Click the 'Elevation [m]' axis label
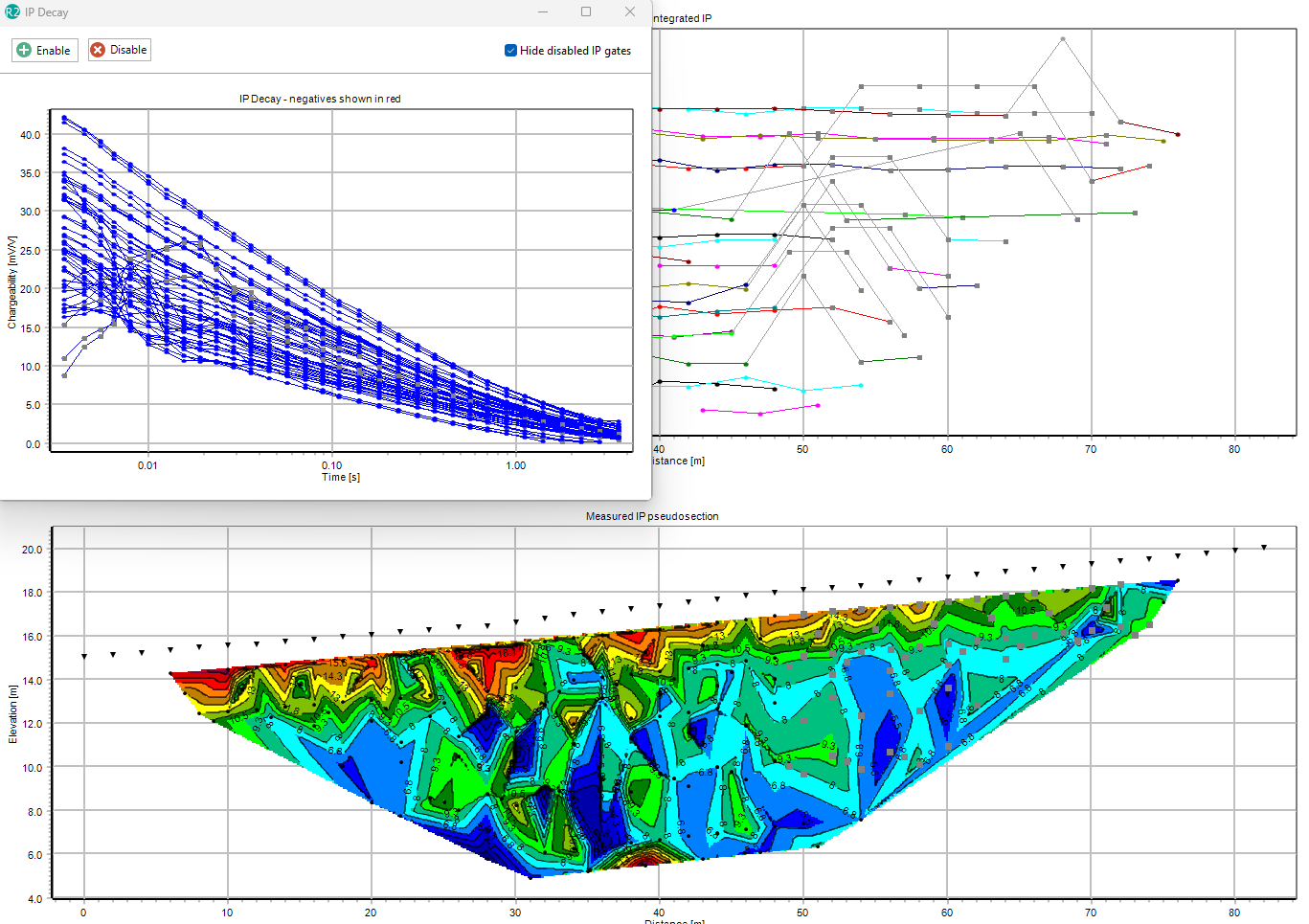 point(12,713)
